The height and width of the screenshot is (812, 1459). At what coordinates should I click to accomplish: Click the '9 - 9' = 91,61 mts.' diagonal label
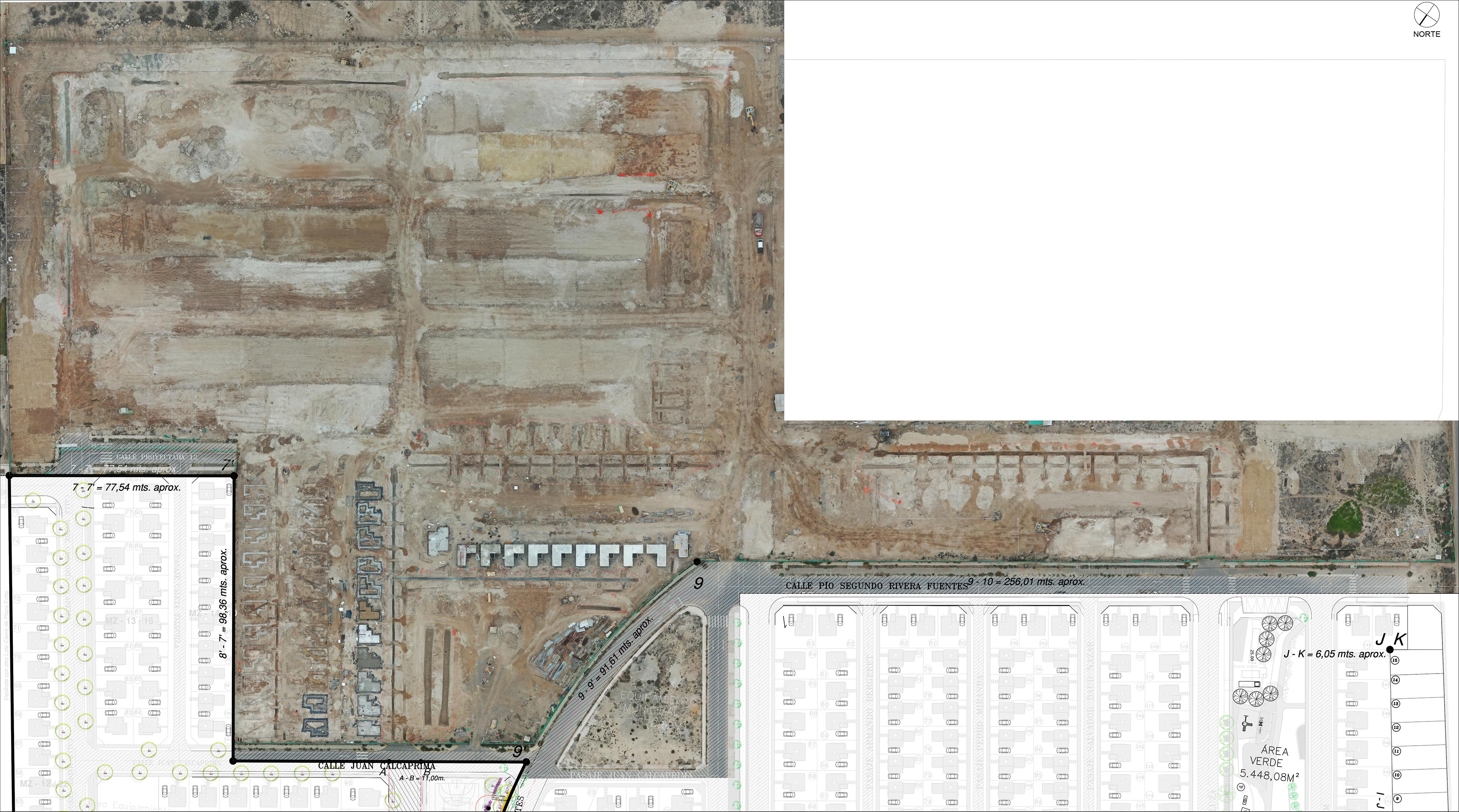[x=616, y=659]
